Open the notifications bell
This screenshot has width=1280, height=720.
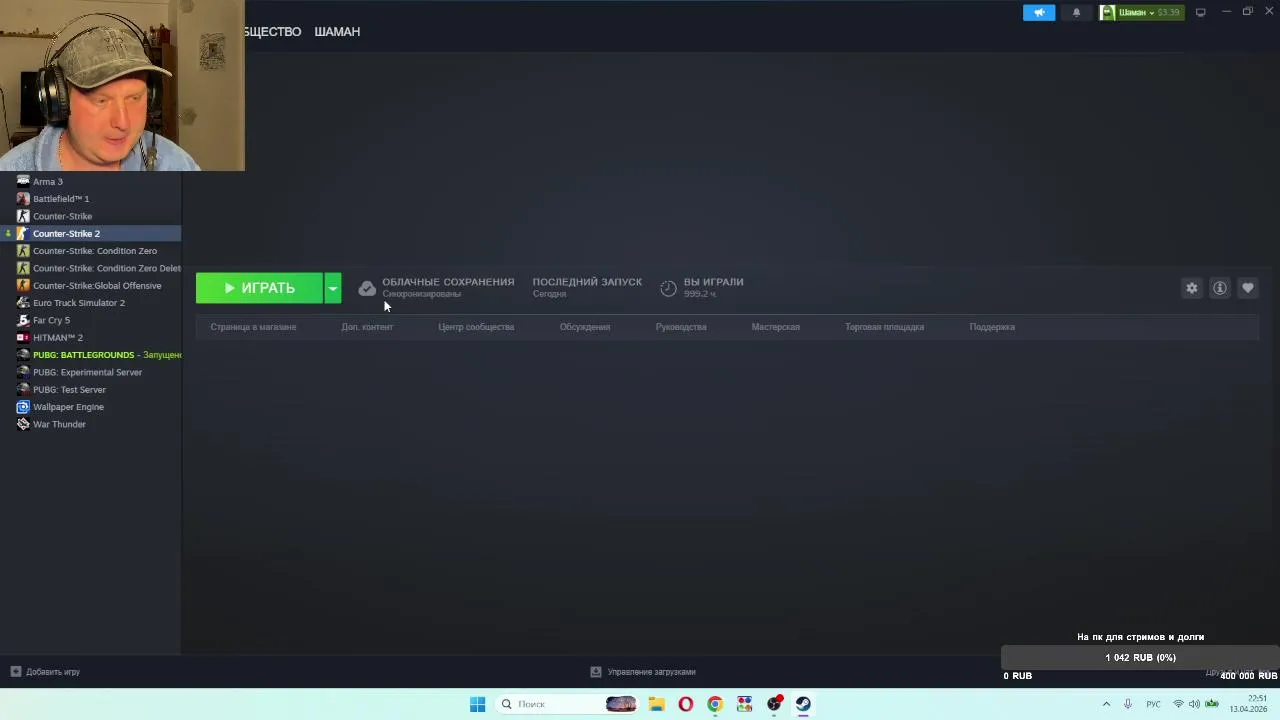pyautogui.click(x=1076, y=12)
